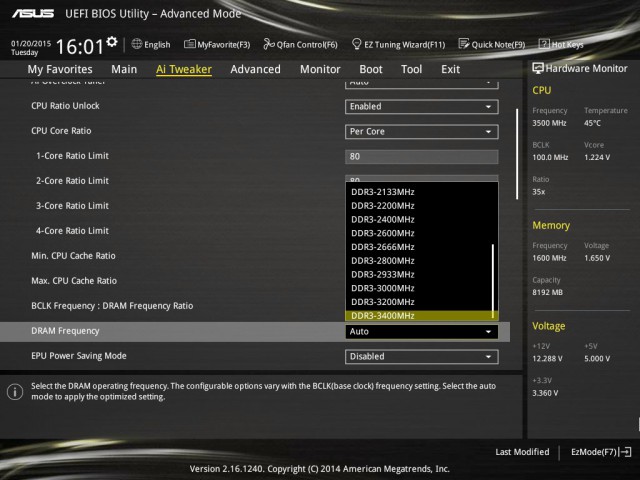Select the 4-Core Ratio Limit label
640x480 pixels.
[72, 231]
